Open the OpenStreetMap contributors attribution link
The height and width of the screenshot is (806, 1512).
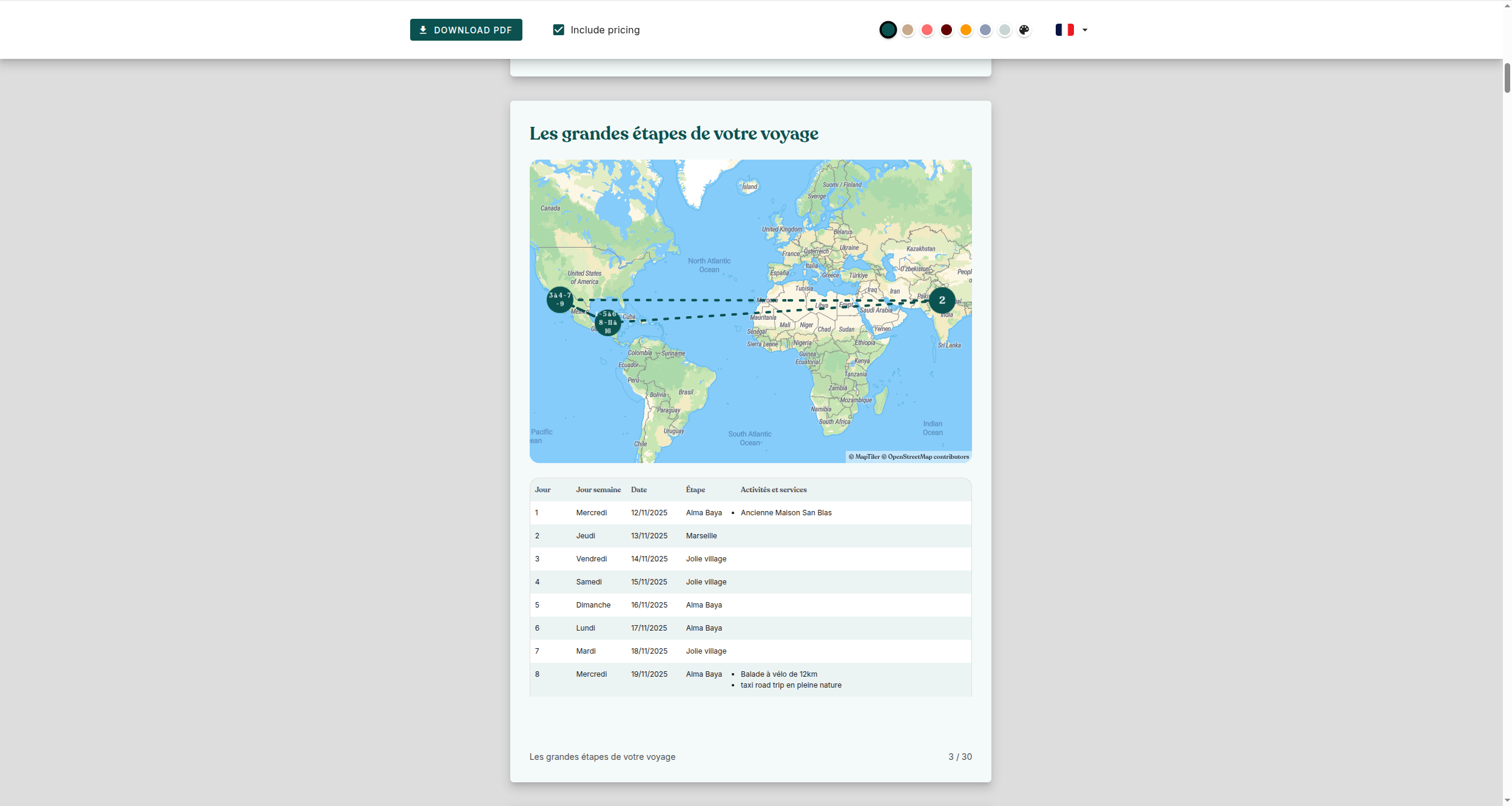point(928,457)
